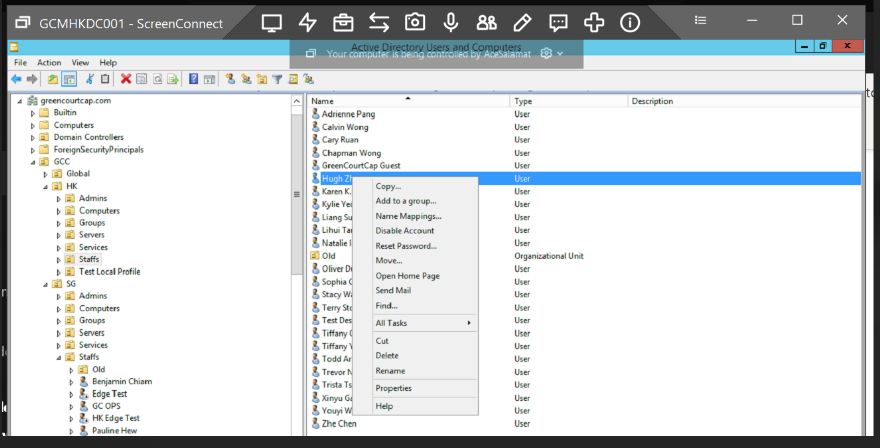880x448 pixels.
Task: Click the funnel Filter options icon
Action: tap(277, 79)
